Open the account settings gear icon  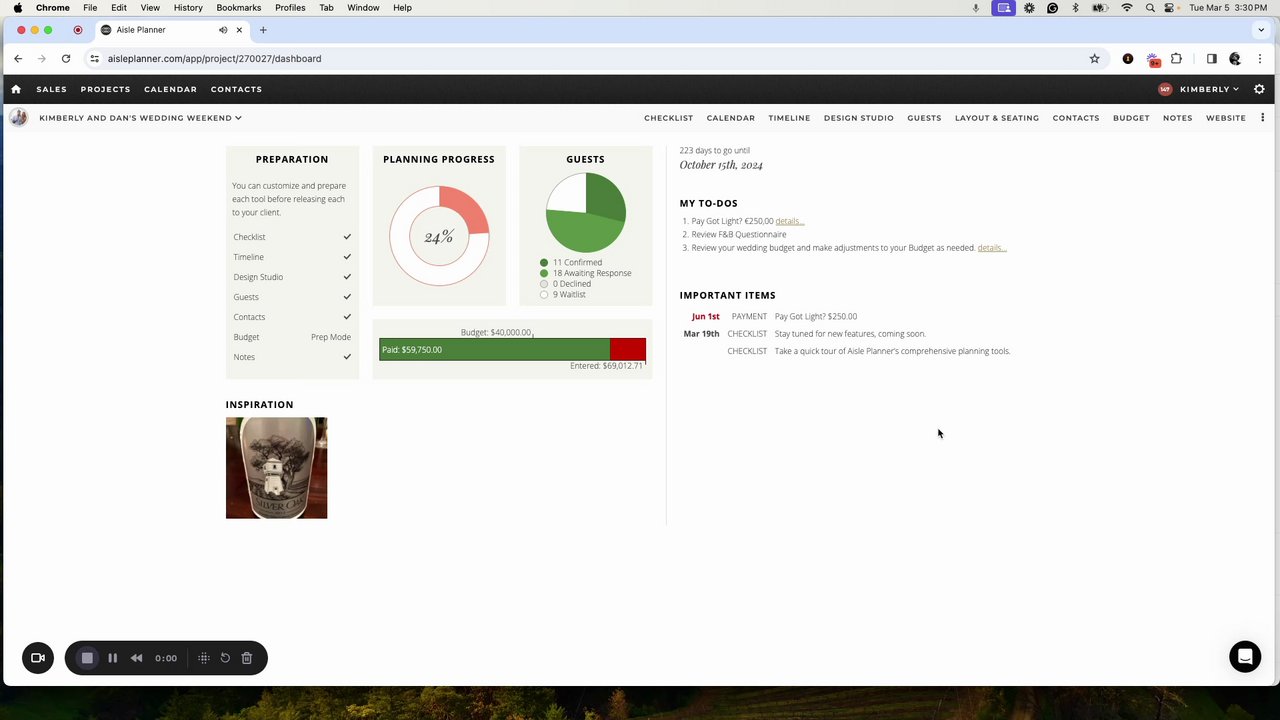pyautogui.click(x=1259, y=89)
